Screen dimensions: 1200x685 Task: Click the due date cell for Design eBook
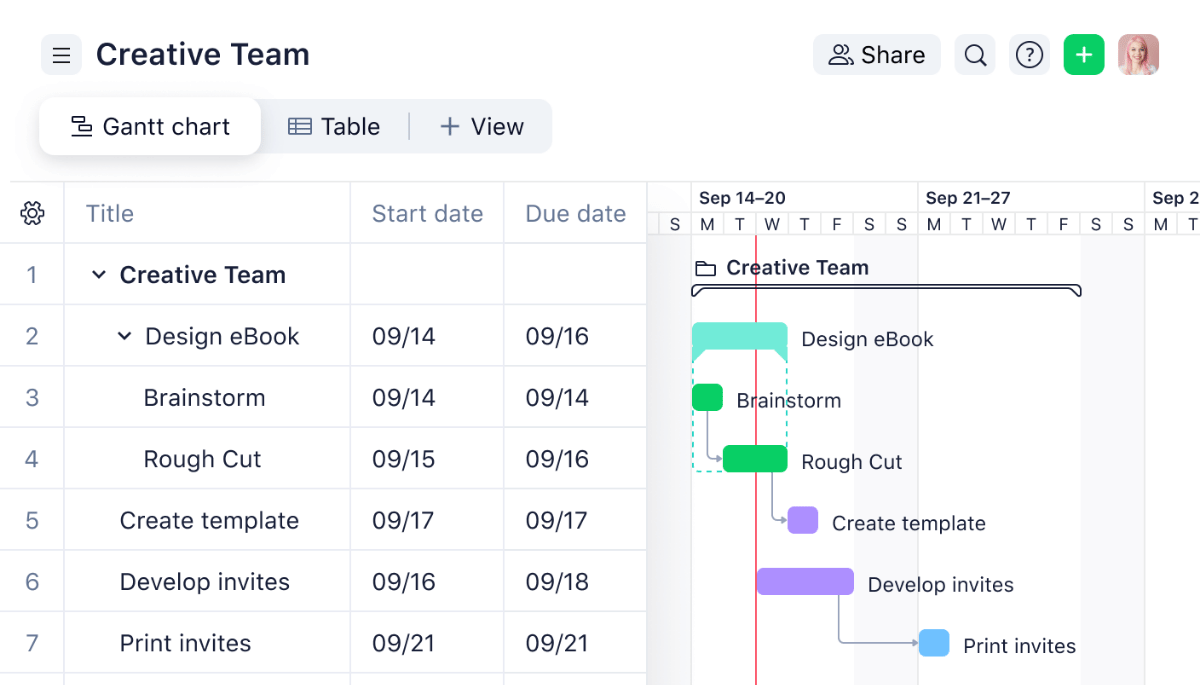(575, 336)
